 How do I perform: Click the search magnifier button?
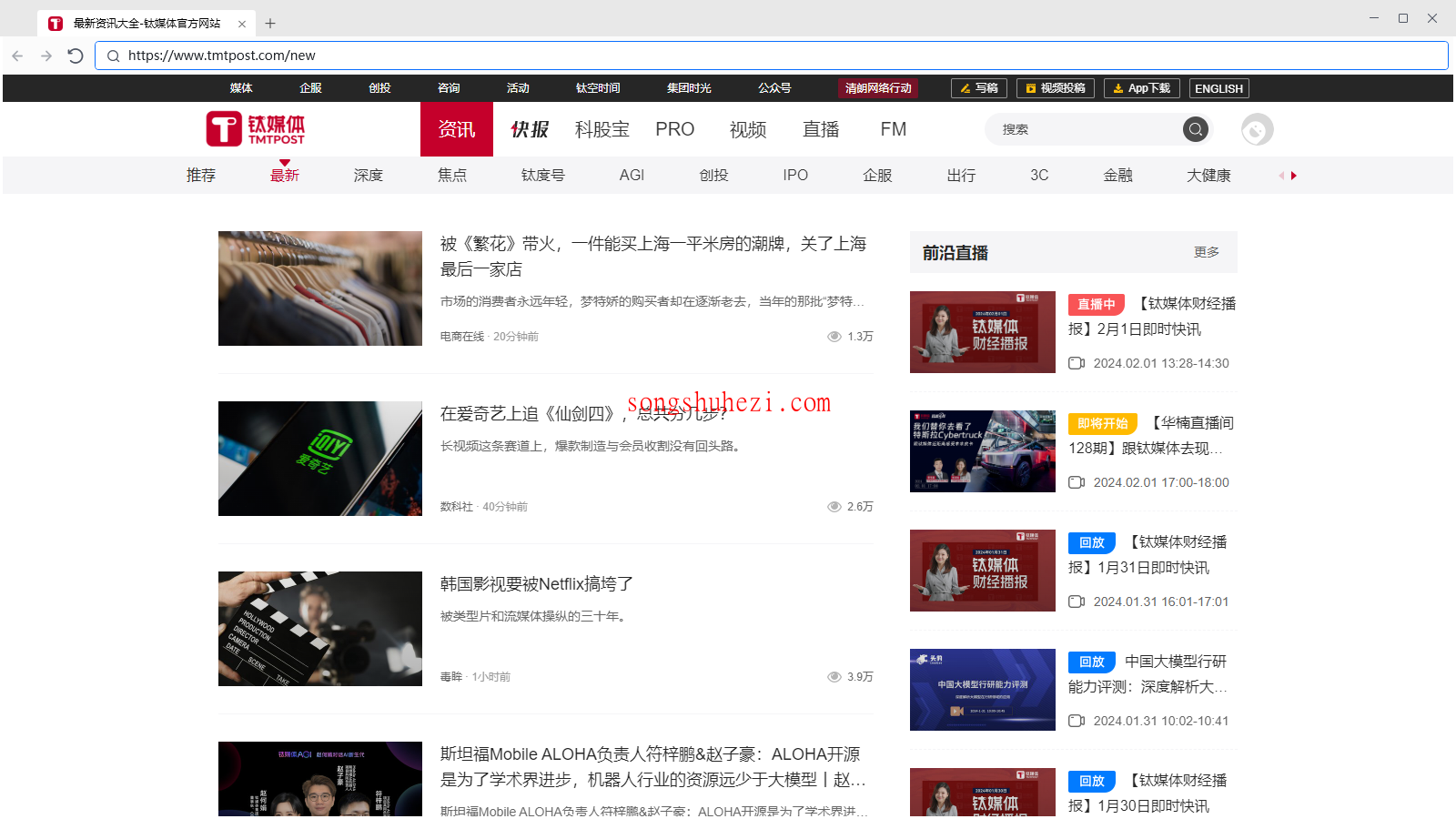(1196, 129)
